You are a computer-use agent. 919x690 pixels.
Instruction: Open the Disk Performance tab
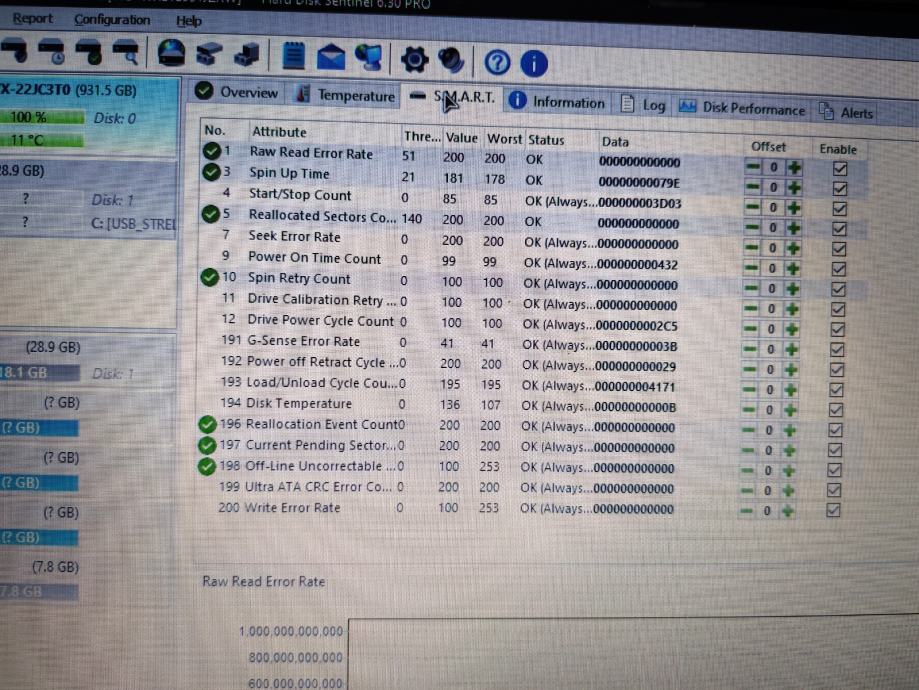742,108
